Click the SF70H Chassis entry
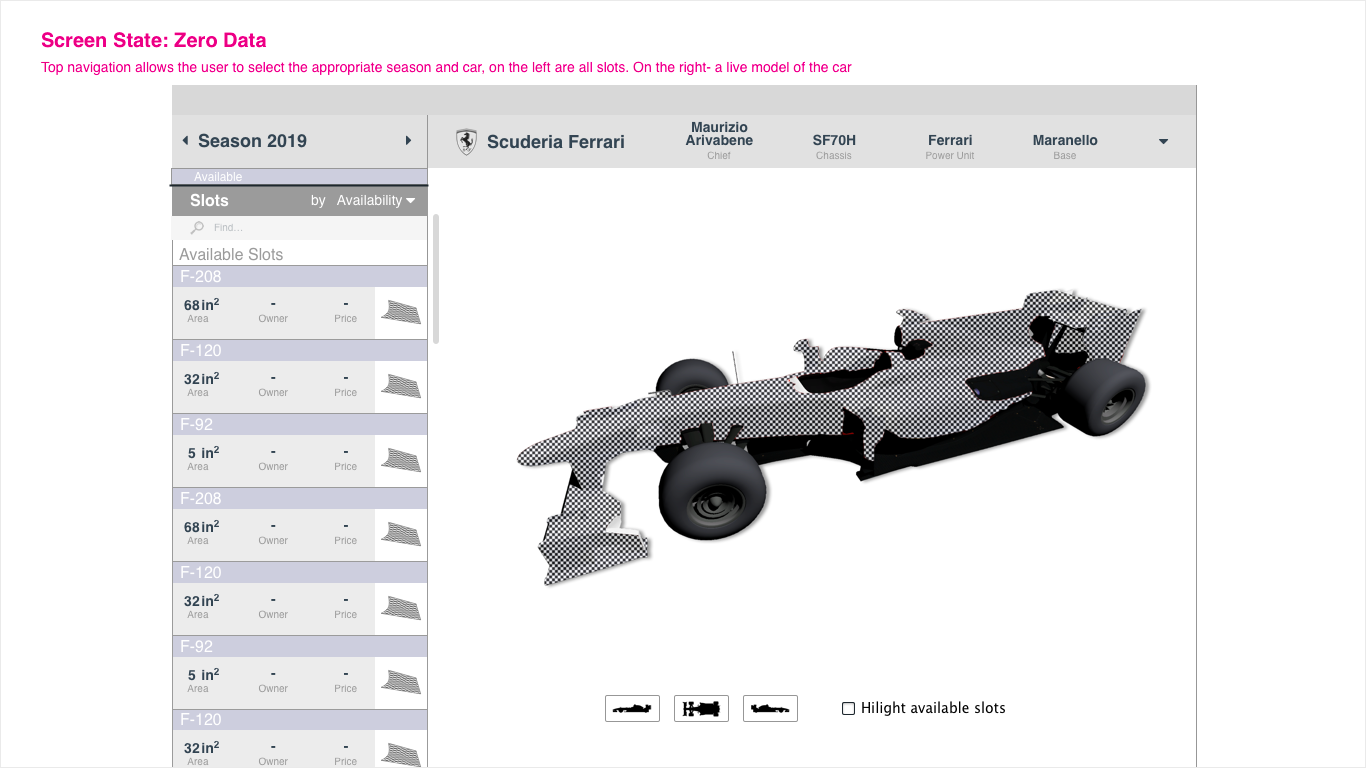The width and height of the screenshot is (1366, 768). (x=833, y=146)
